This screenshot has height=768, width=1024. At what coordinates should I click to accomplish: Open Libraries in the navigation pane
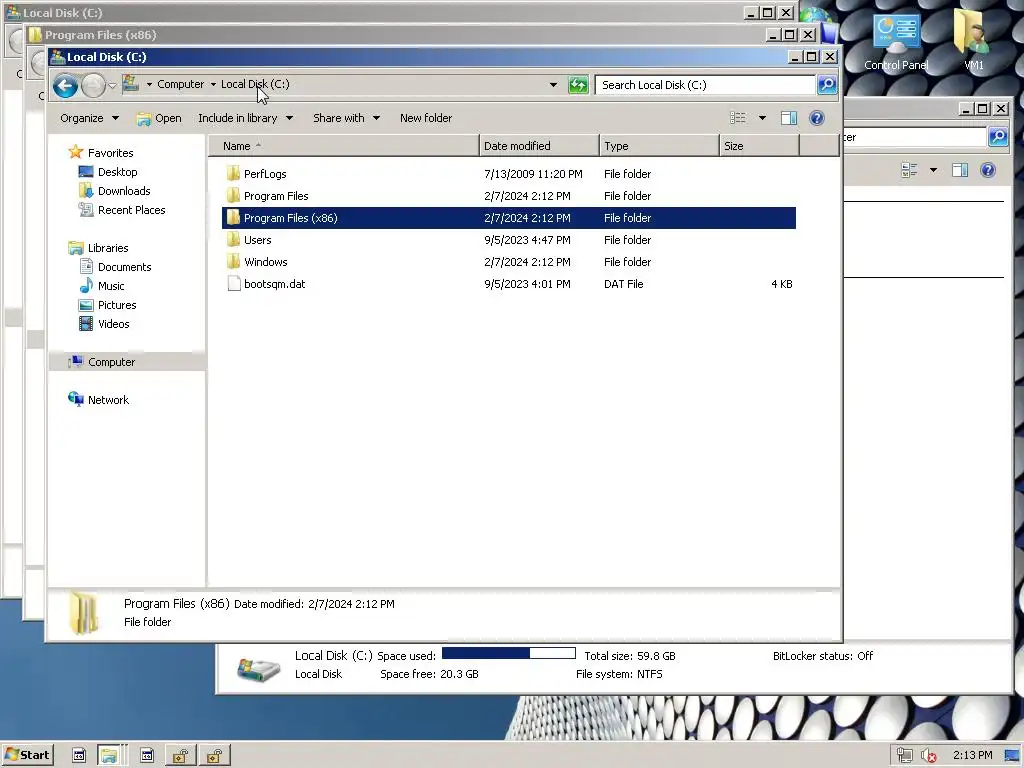point(108,248)
